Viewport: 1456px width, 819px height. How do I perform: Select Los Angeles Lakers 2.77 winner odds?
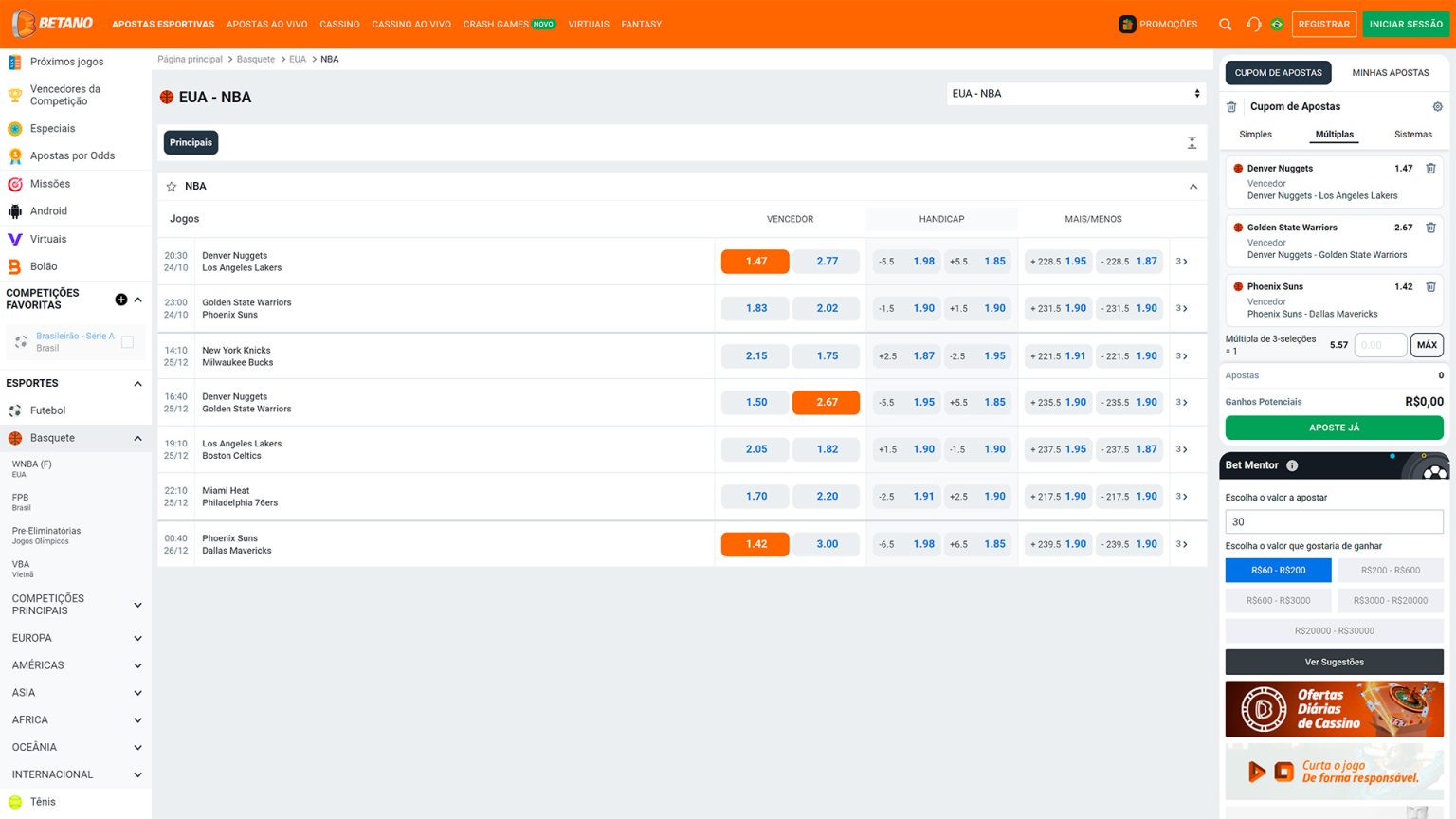pyautogui.click(x=826, y=261)
